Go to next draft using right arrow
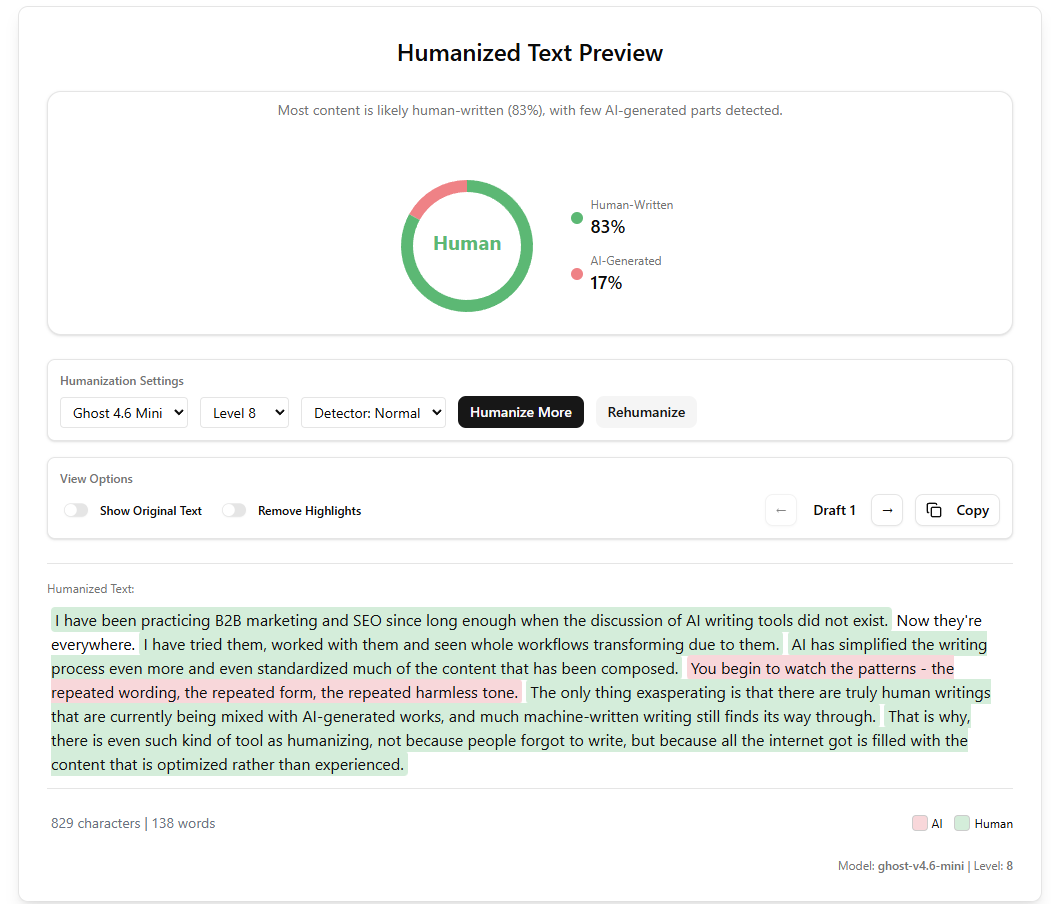Screen dimensions: 1051x904 click(x=887, y=510)
